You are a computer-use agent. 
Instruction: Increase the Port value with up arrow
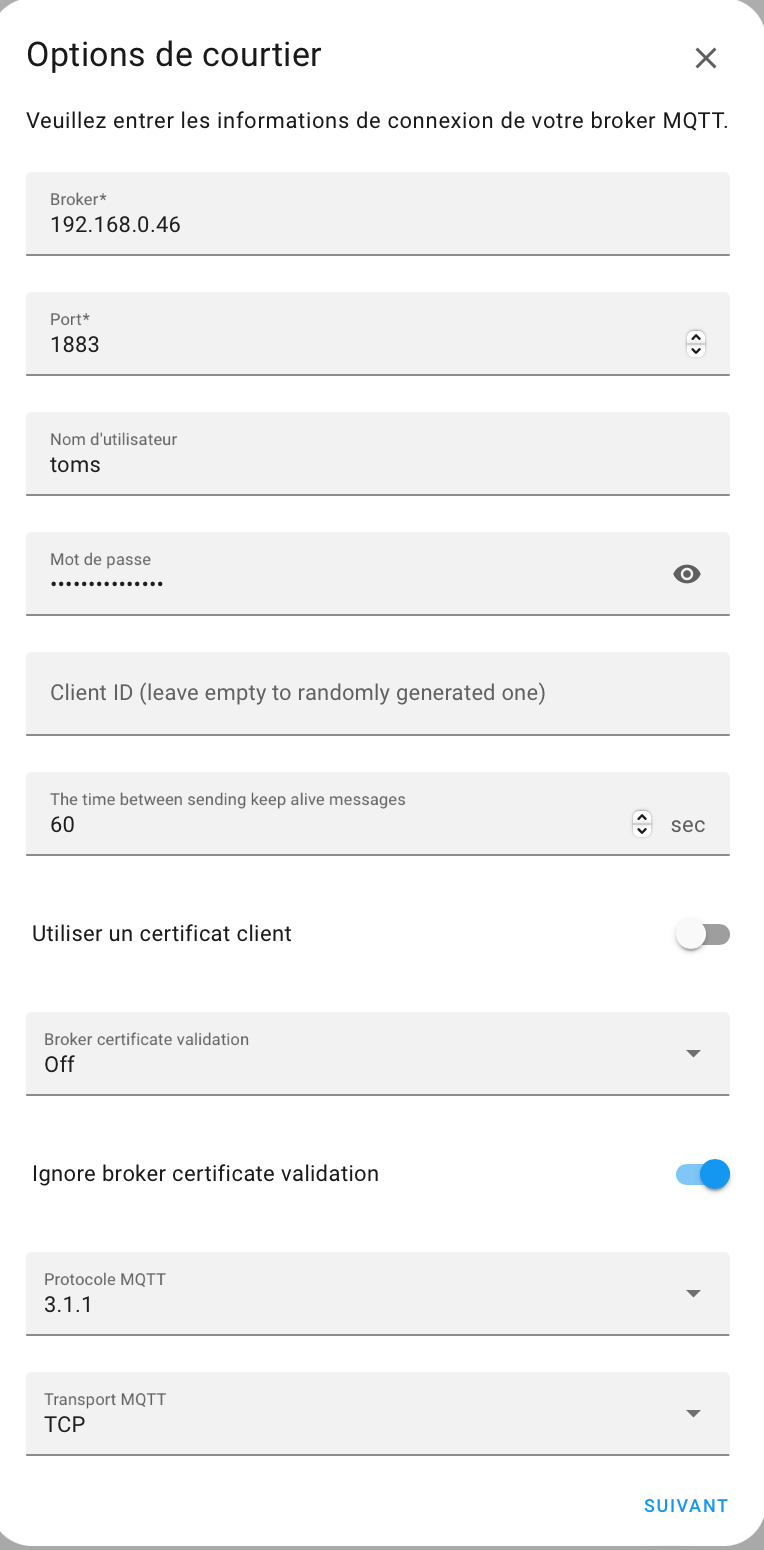coord(697,337)
